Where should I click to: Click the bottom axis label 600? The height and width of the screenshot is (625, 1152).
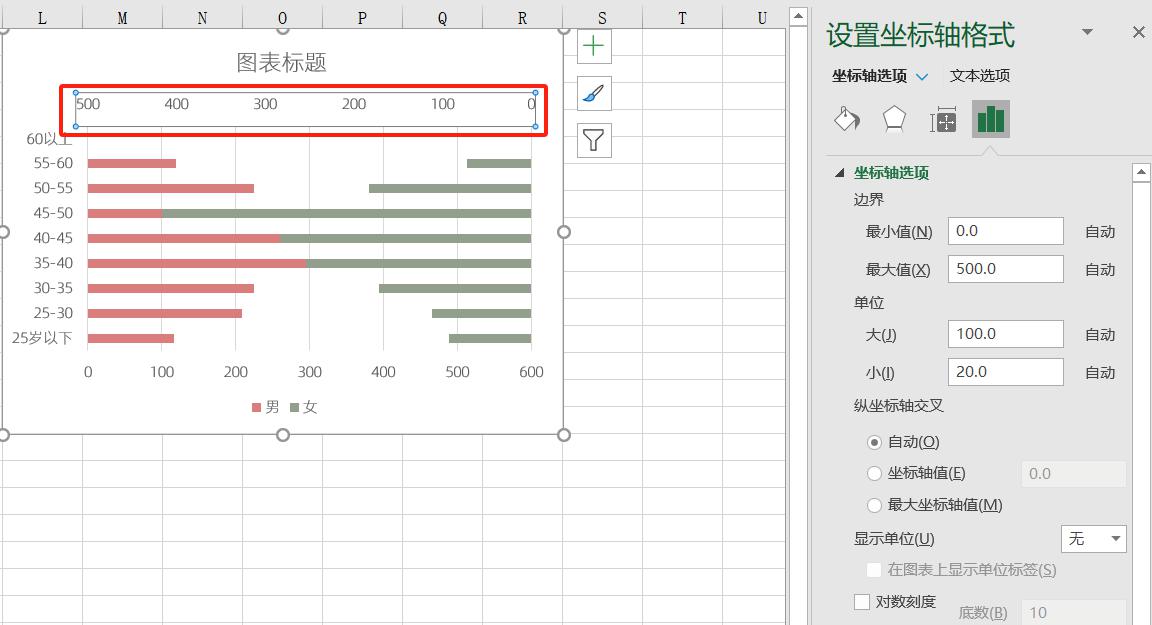click(x=531, y=372)
